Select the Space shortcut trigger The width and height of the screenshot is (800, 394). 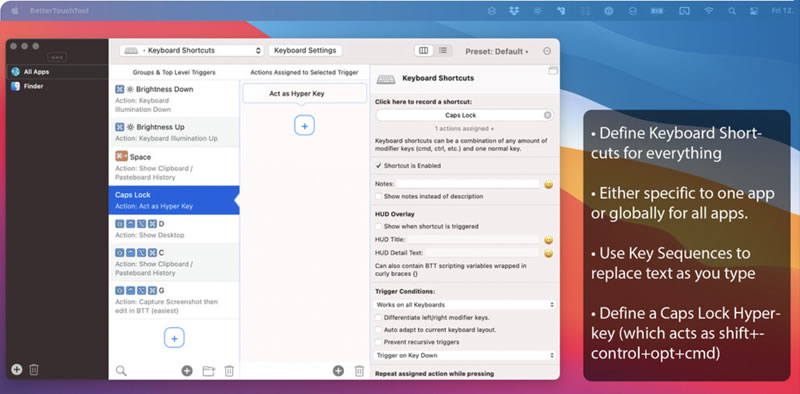coord(174,166)
